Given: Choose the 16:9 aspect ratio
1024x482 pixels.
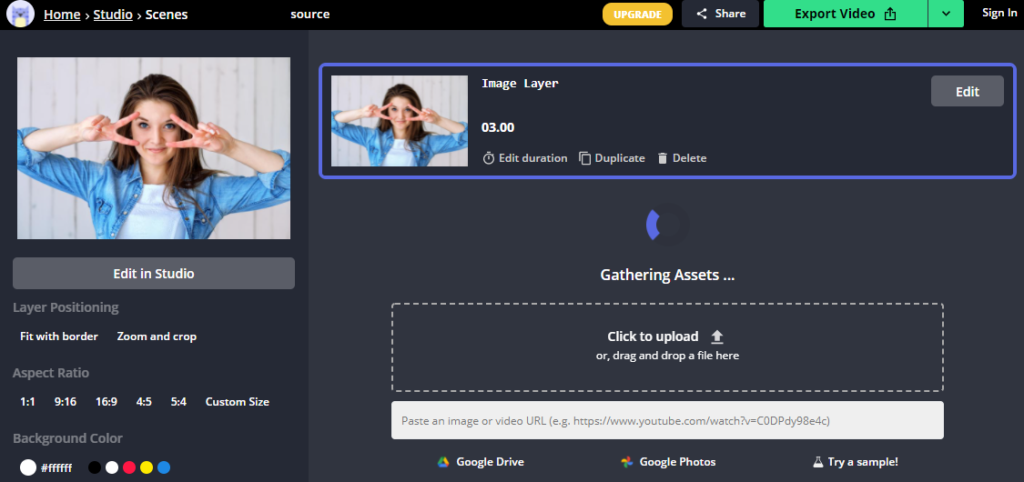Looking at the screenshot, I should [x=106, y=402].
